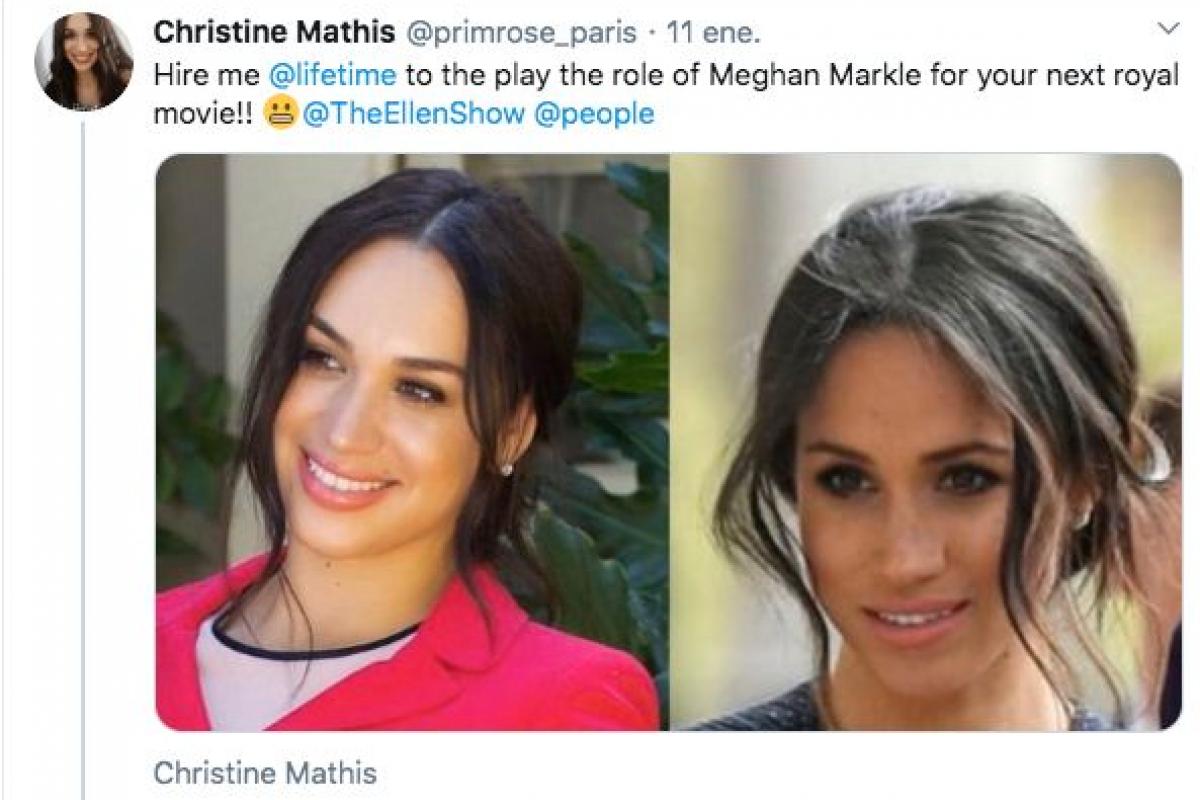
Task: Open the @TheEllenShow mention link
Action: click(413, 114)
